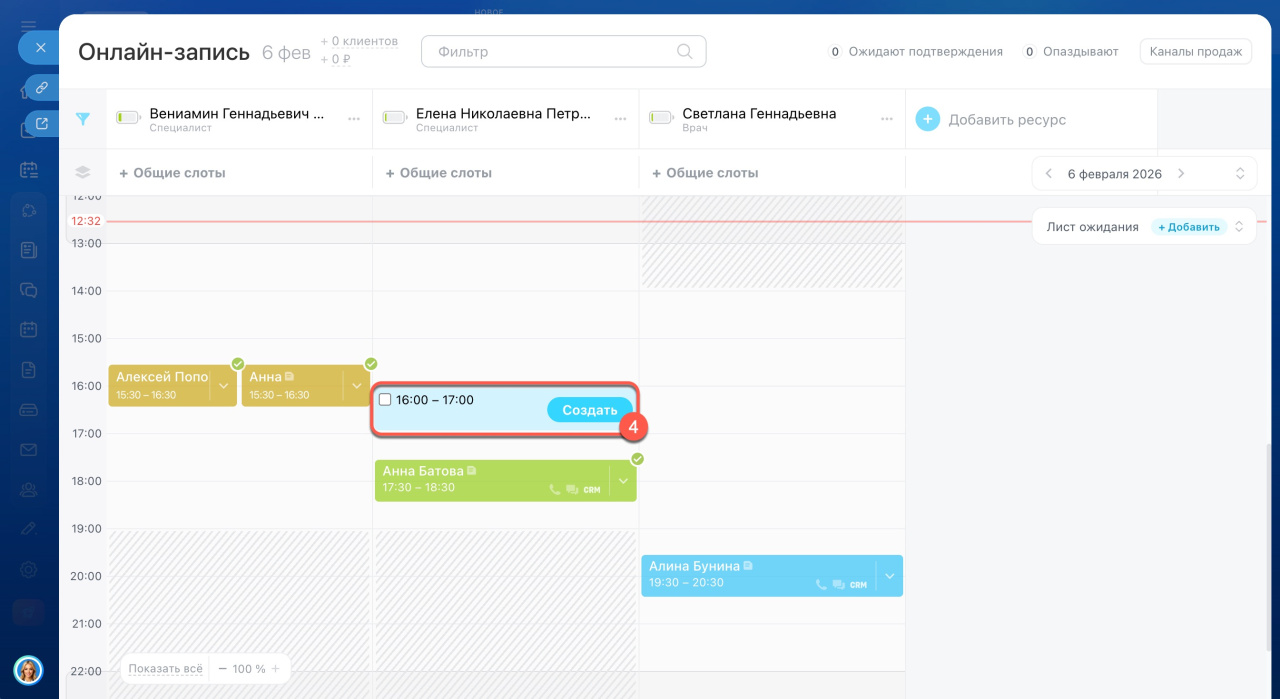Viewport: 1280px width, 699px height.
Task: Click the round plus Добавить ресурс icon
Action: (928, 119)
